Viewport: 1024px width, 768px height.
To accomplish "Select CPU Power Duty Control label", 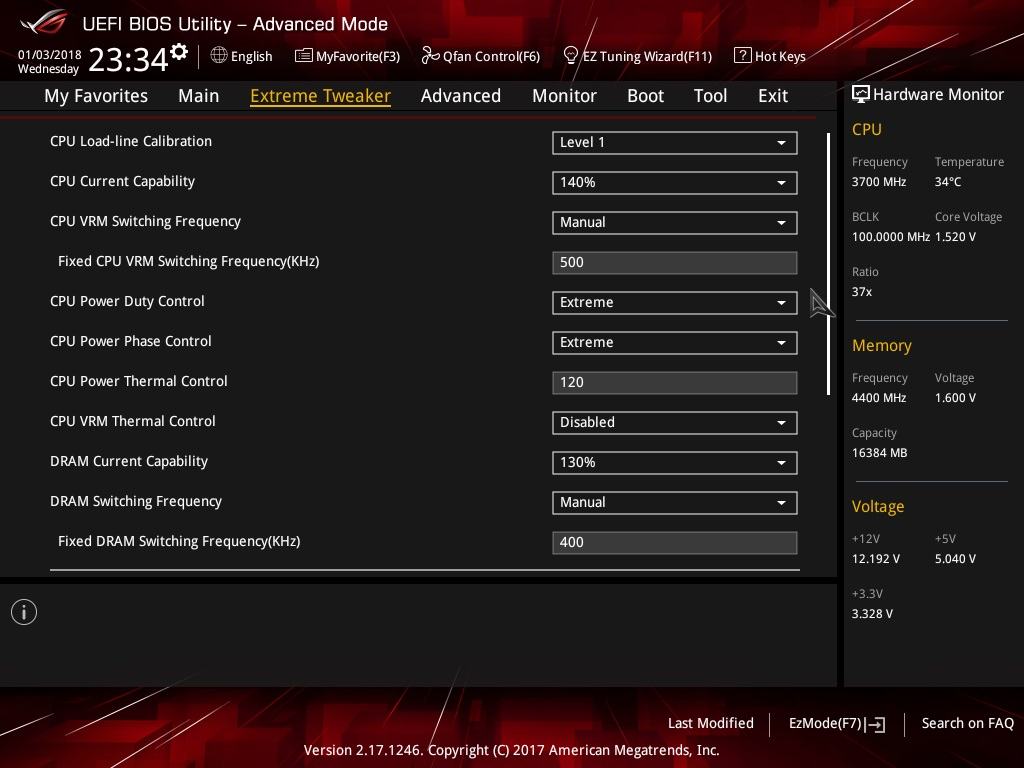I will coord(127,301).
